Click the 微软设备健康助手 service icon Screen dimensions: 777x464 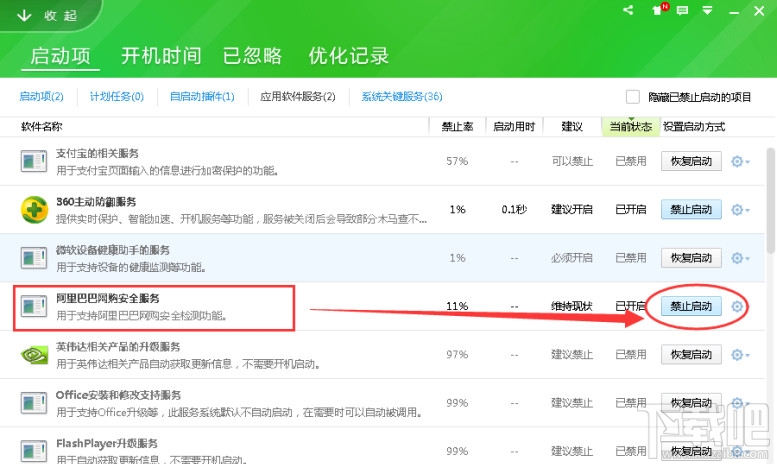click(34, 258)
